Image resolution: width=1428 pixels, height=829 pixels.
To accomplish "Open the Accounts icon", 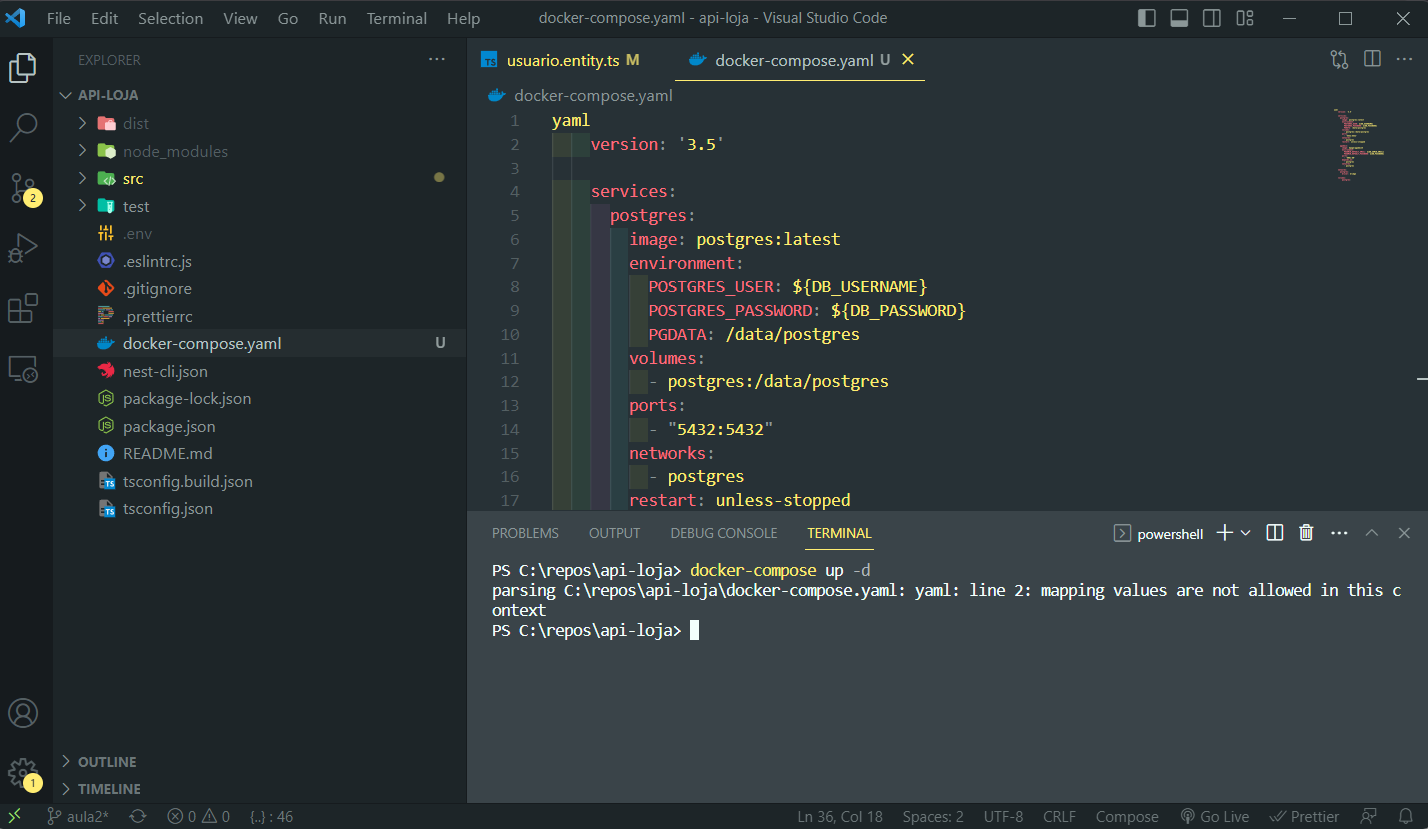I will click(x=23, y=713).
